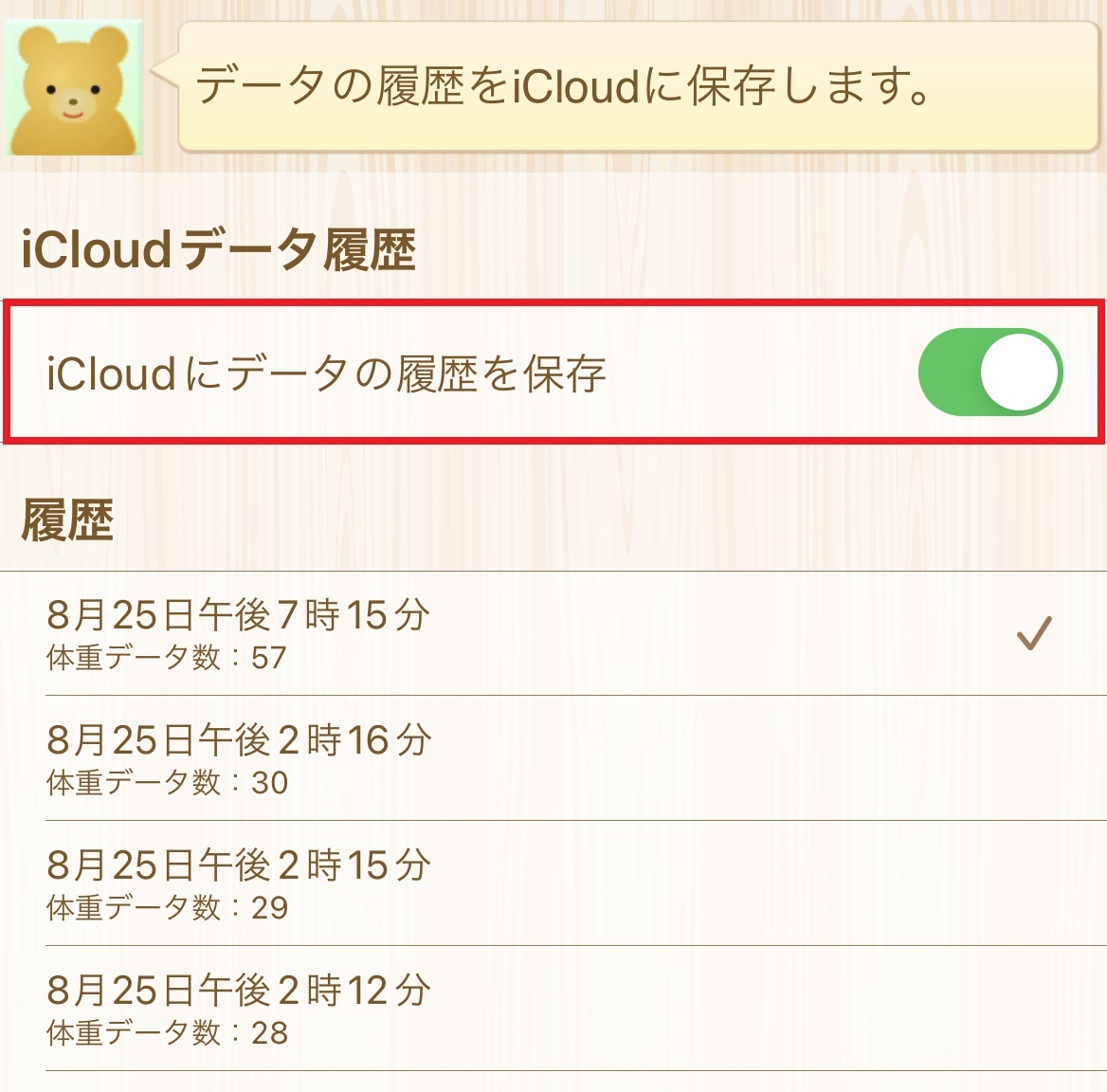Click the iCloudにデータの履歴を保存 label
This screenshot has height=1092, width=1107.
(326, 373)
